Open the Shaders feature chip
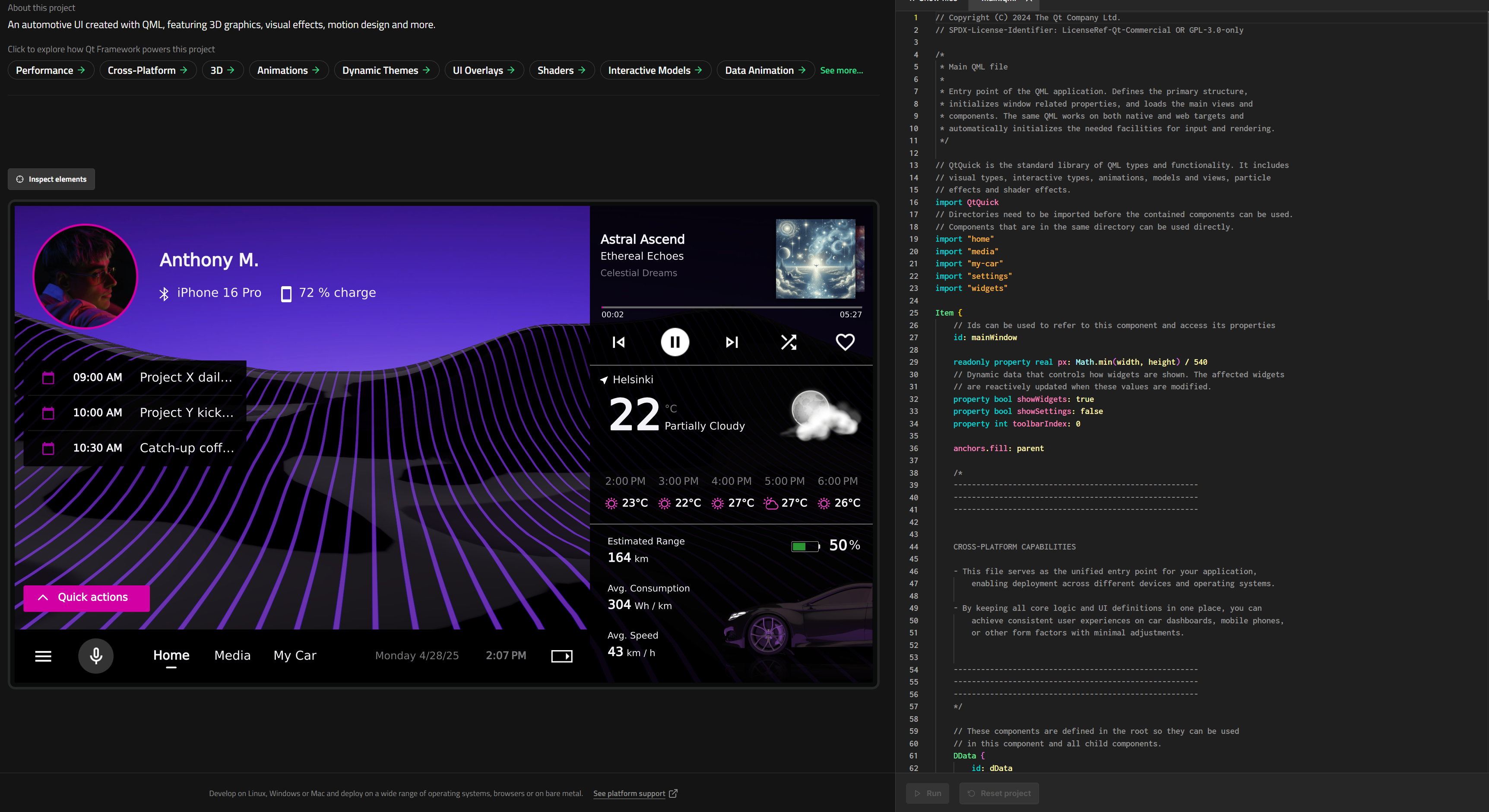 pyautogui.click(x=561, y=70)
